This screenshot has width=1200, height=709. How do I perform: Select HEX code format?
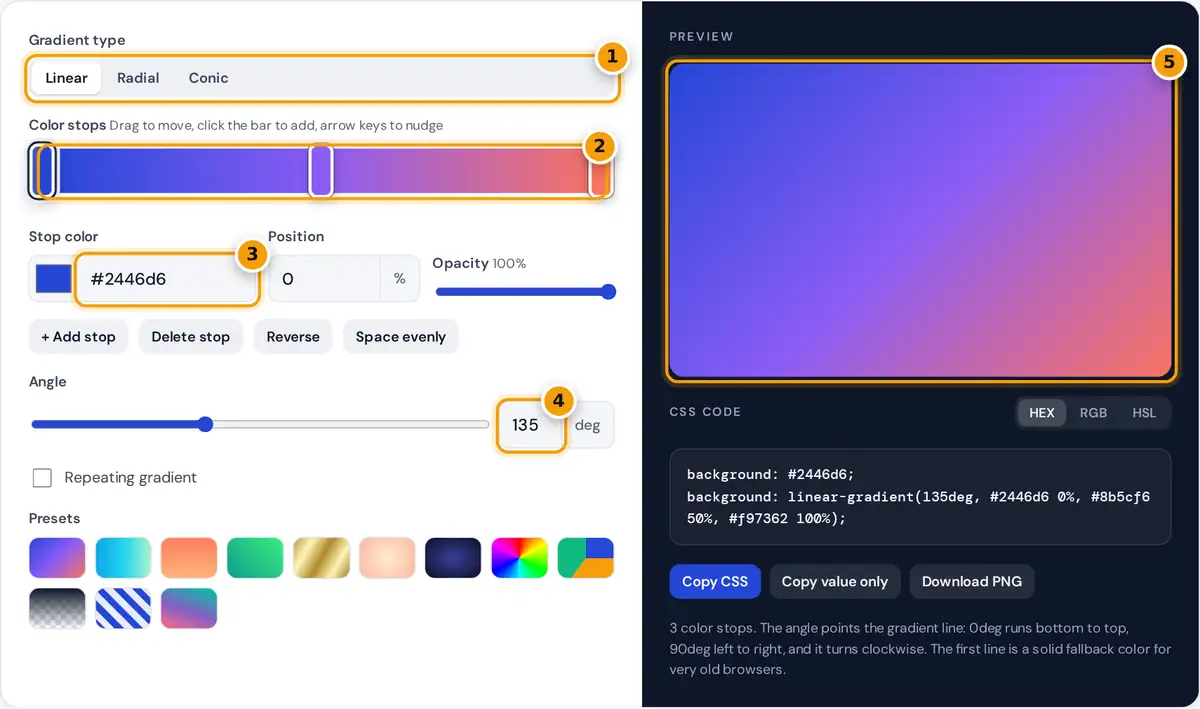pos(1042,413)
